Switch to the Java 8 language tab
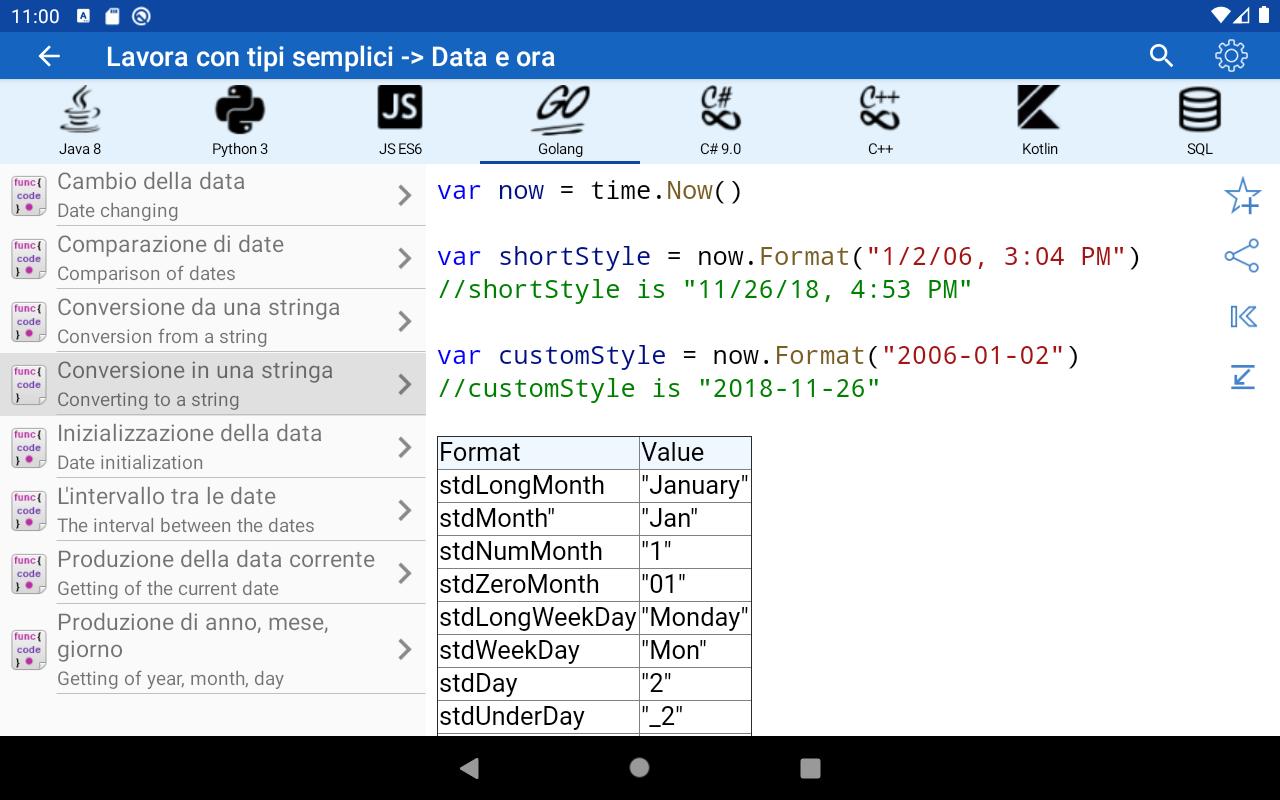 click(80, 121)
